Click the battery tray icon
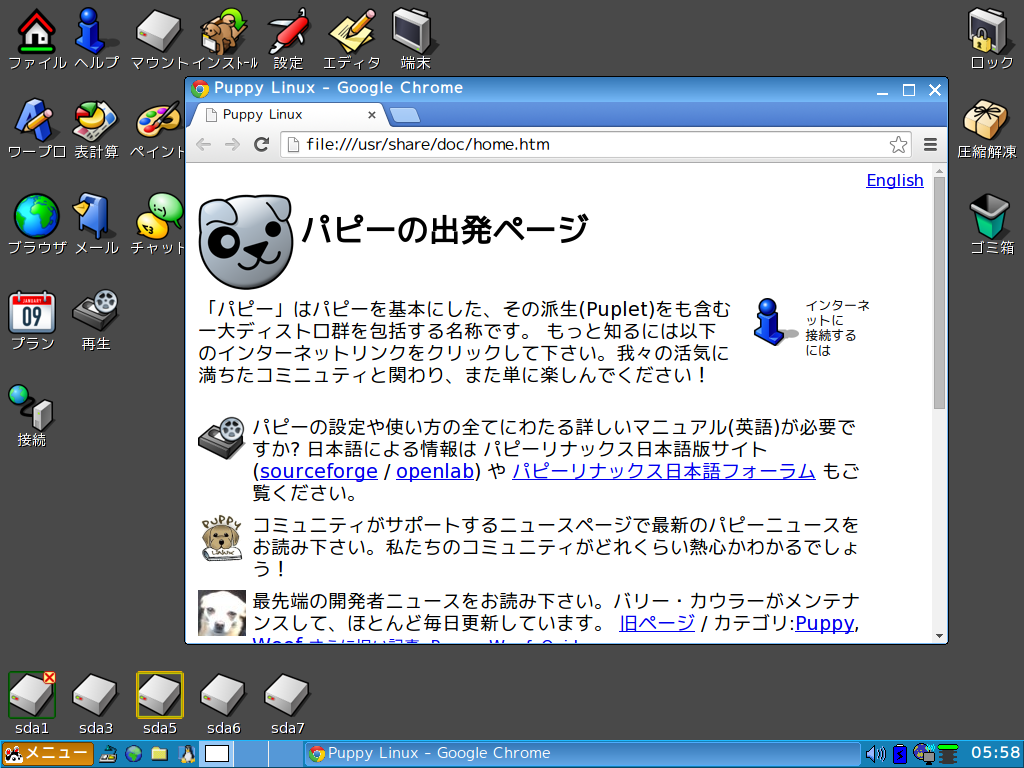The image size is (1024, 768). (900, 754)
